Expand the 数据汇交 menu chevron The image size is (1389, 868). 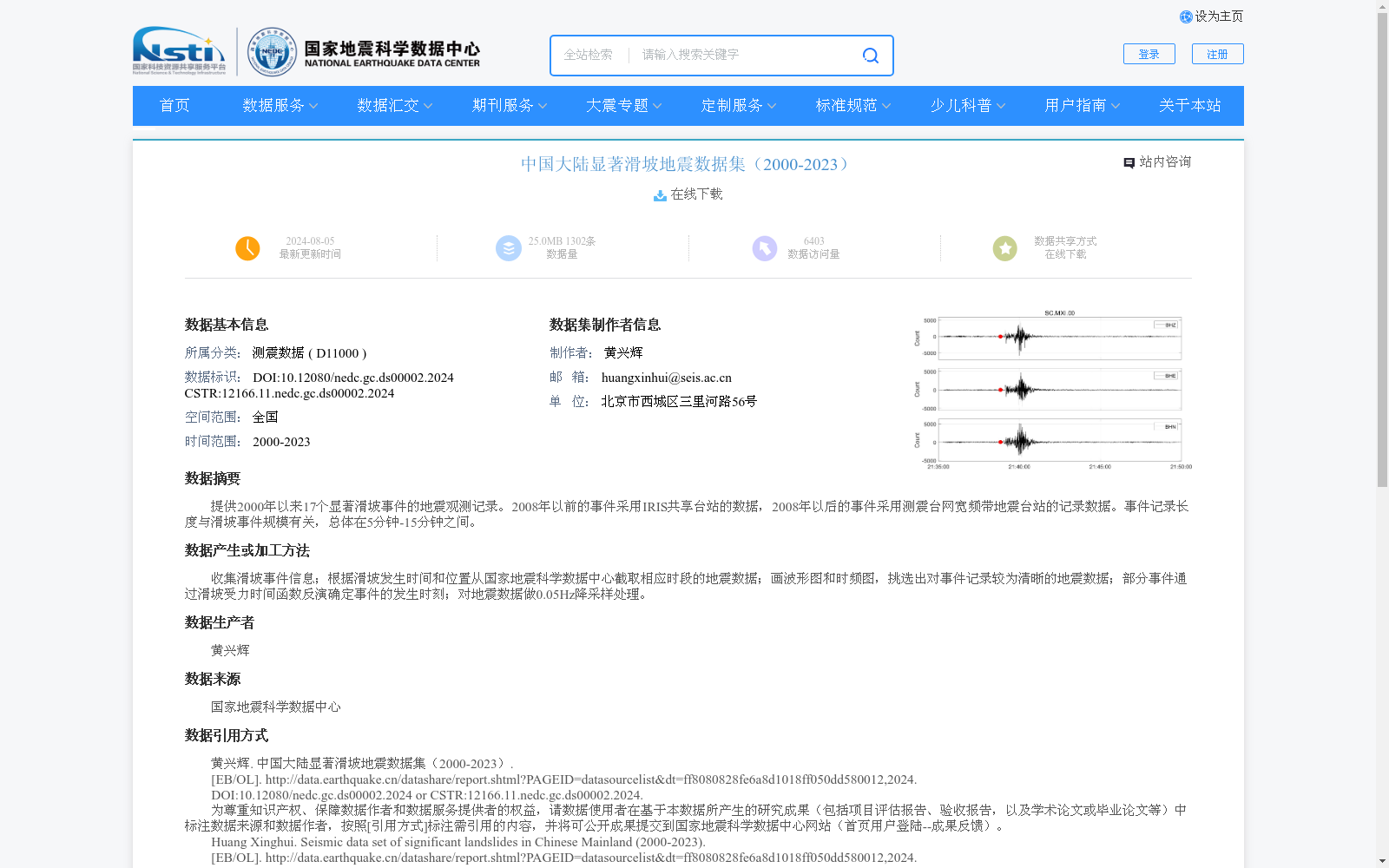click(428, 106)
